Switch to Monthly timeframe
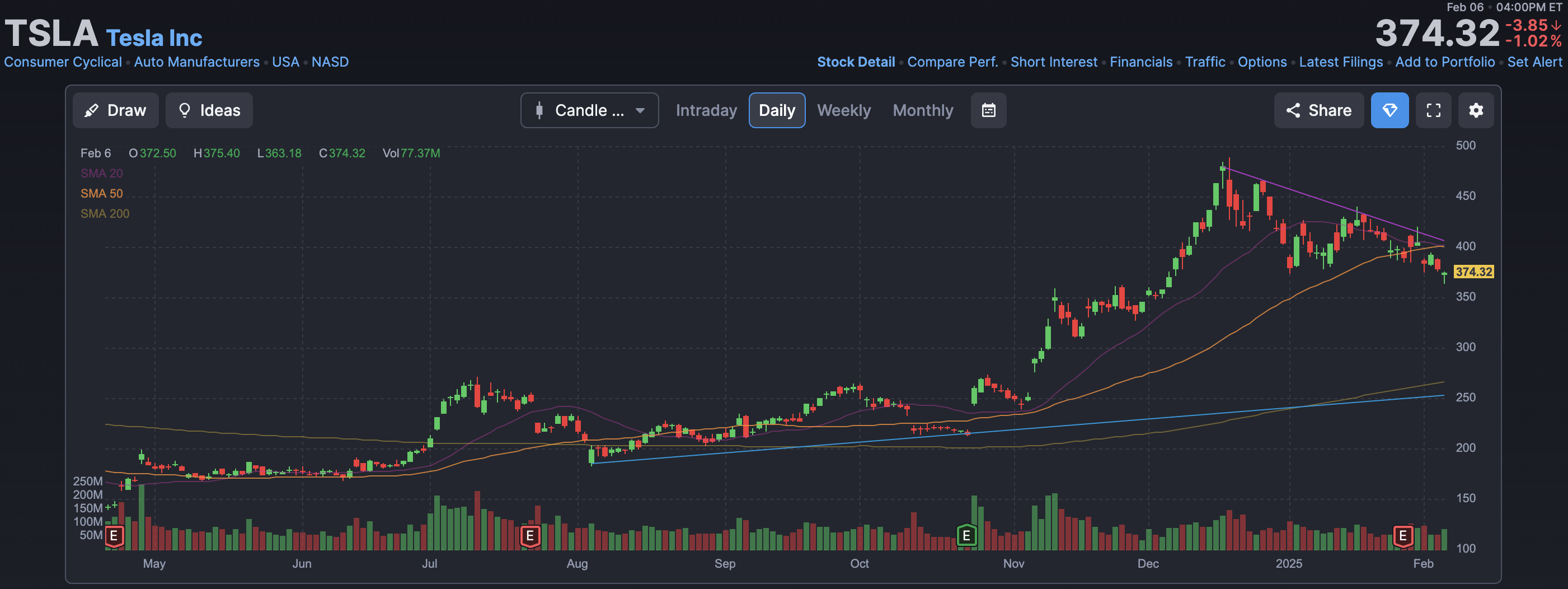Image resolution: width=1568 pixels, height=589 pixels. [923, 110]
